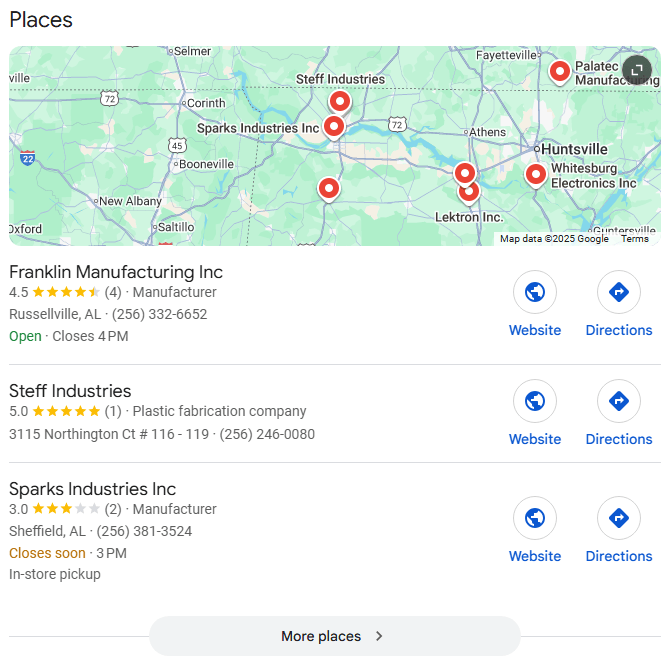Open the Steff Industries listing title
The height and width of the screenshot is (661, 671).
70,391
